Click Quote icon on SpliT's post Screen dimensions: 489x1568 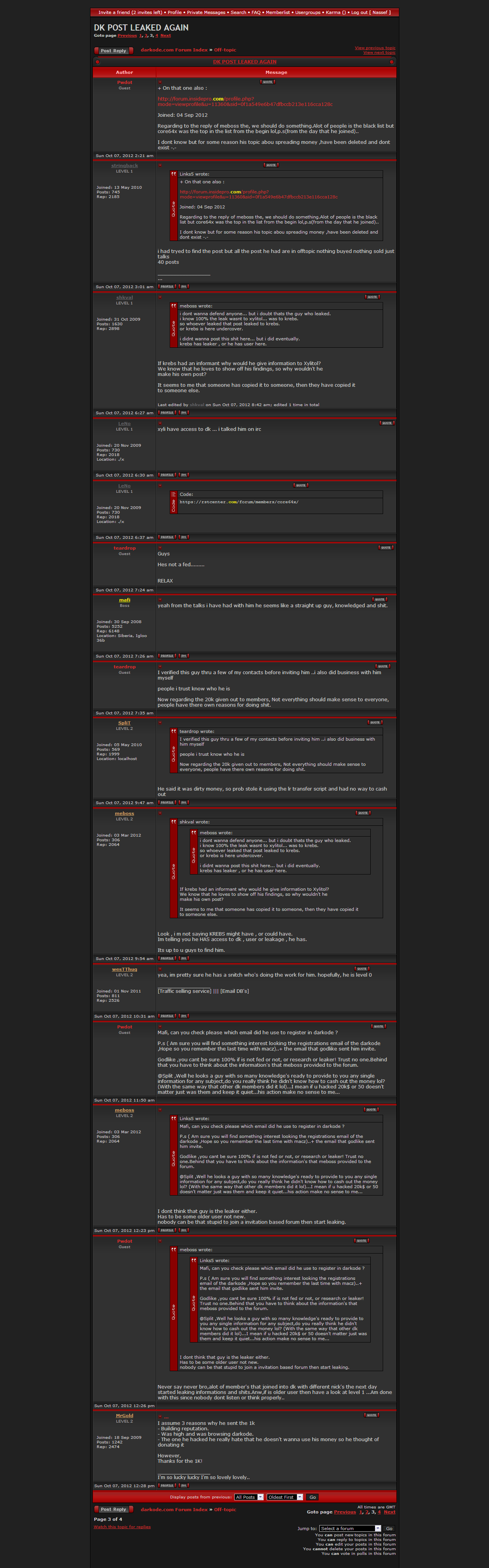pos(375,723)
